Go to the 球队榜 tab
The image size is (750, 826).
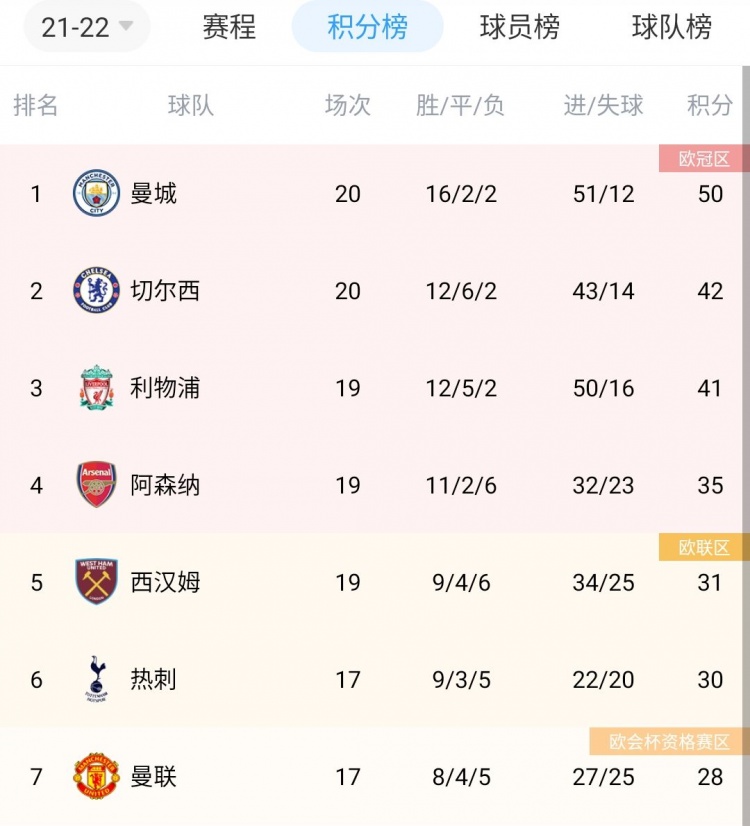click(x=672, y=27)
